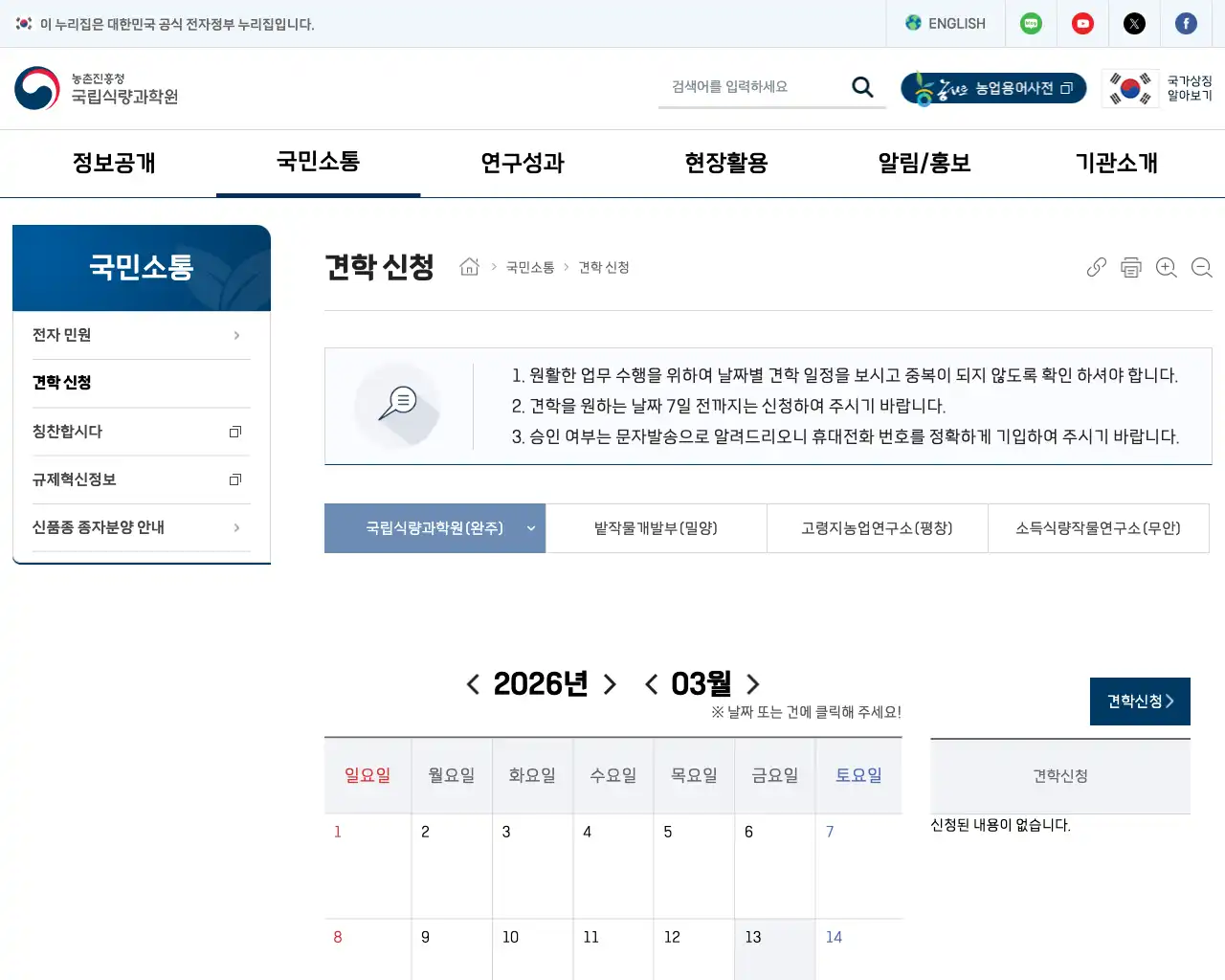1225x980 pixels.
Task: Click the X social media icon
Action: click(1134, 23)
